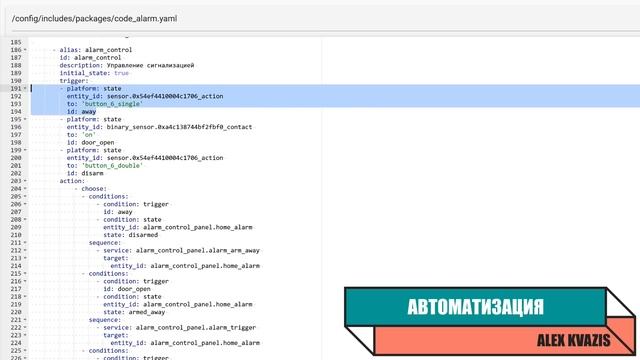Collapse the conditions block at line 205
Image resolution: width=640 pixels, height=360 pixels.
click(25, 196)
